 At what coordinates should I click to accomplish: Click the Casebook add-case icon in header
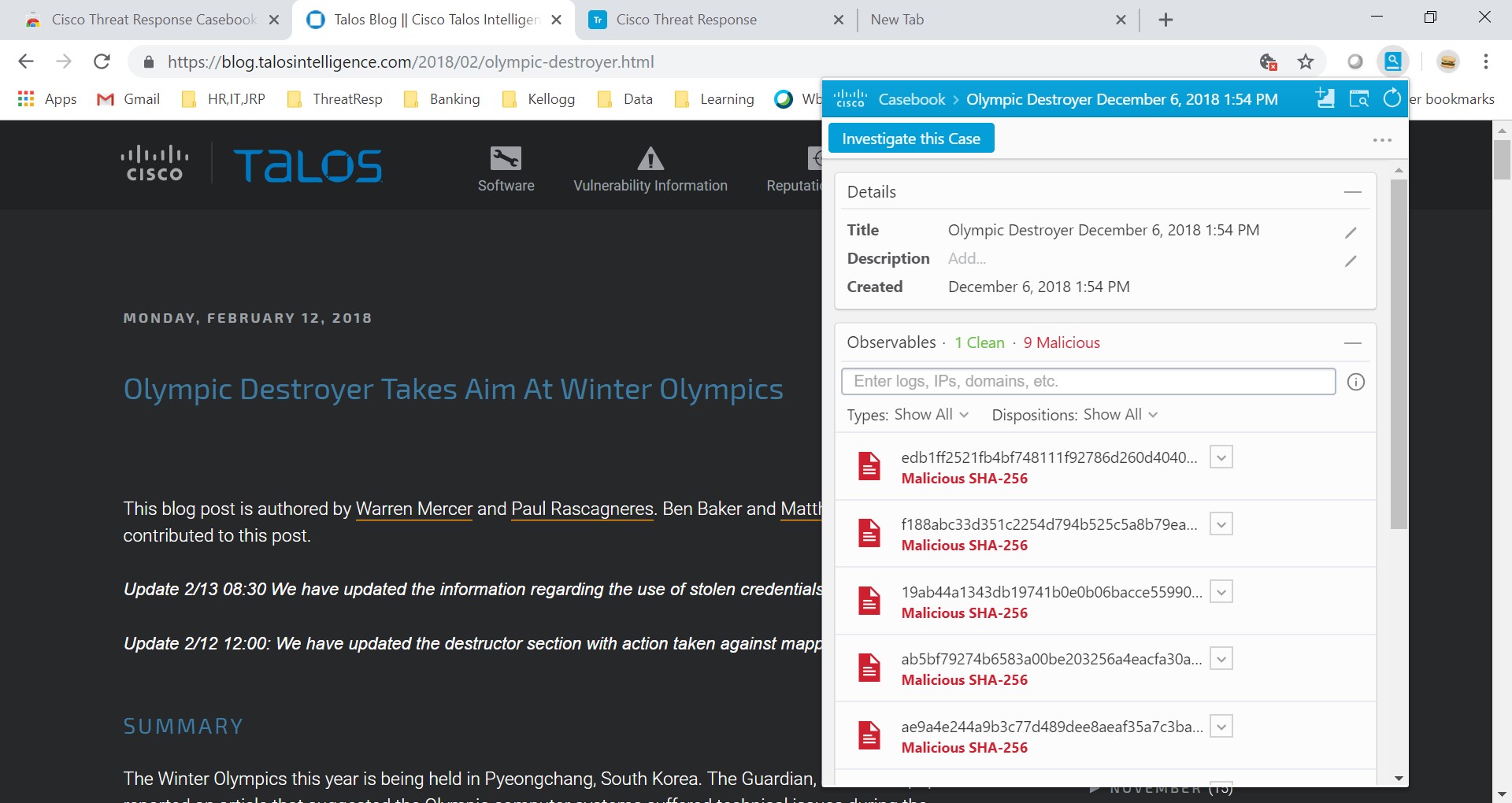[1325, 98]
